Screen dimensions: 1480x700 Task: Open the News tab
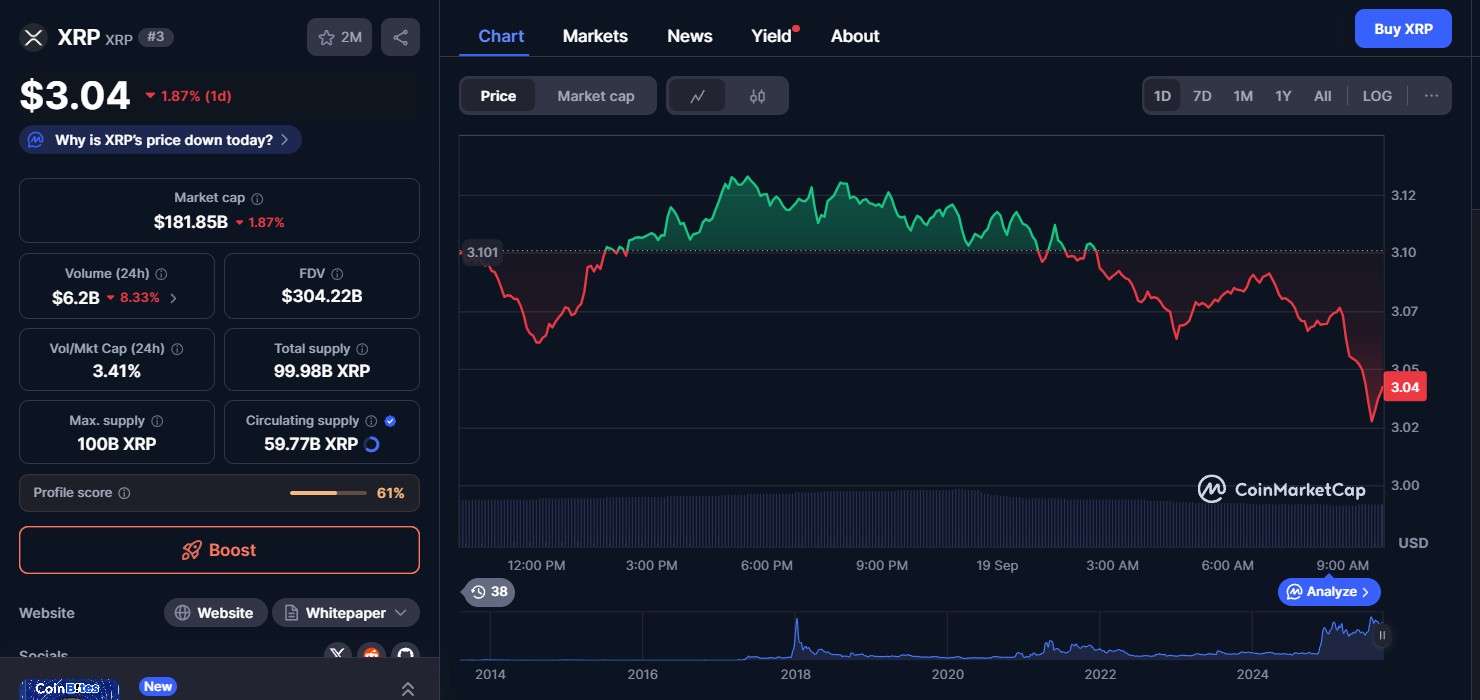coord(690,36)
